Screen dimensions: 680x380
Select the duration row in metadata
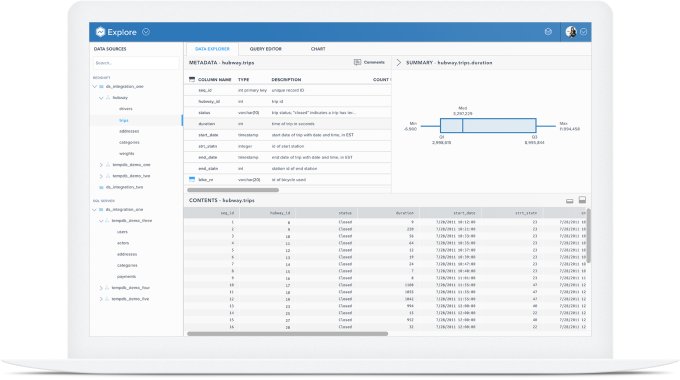click(288, 124)
